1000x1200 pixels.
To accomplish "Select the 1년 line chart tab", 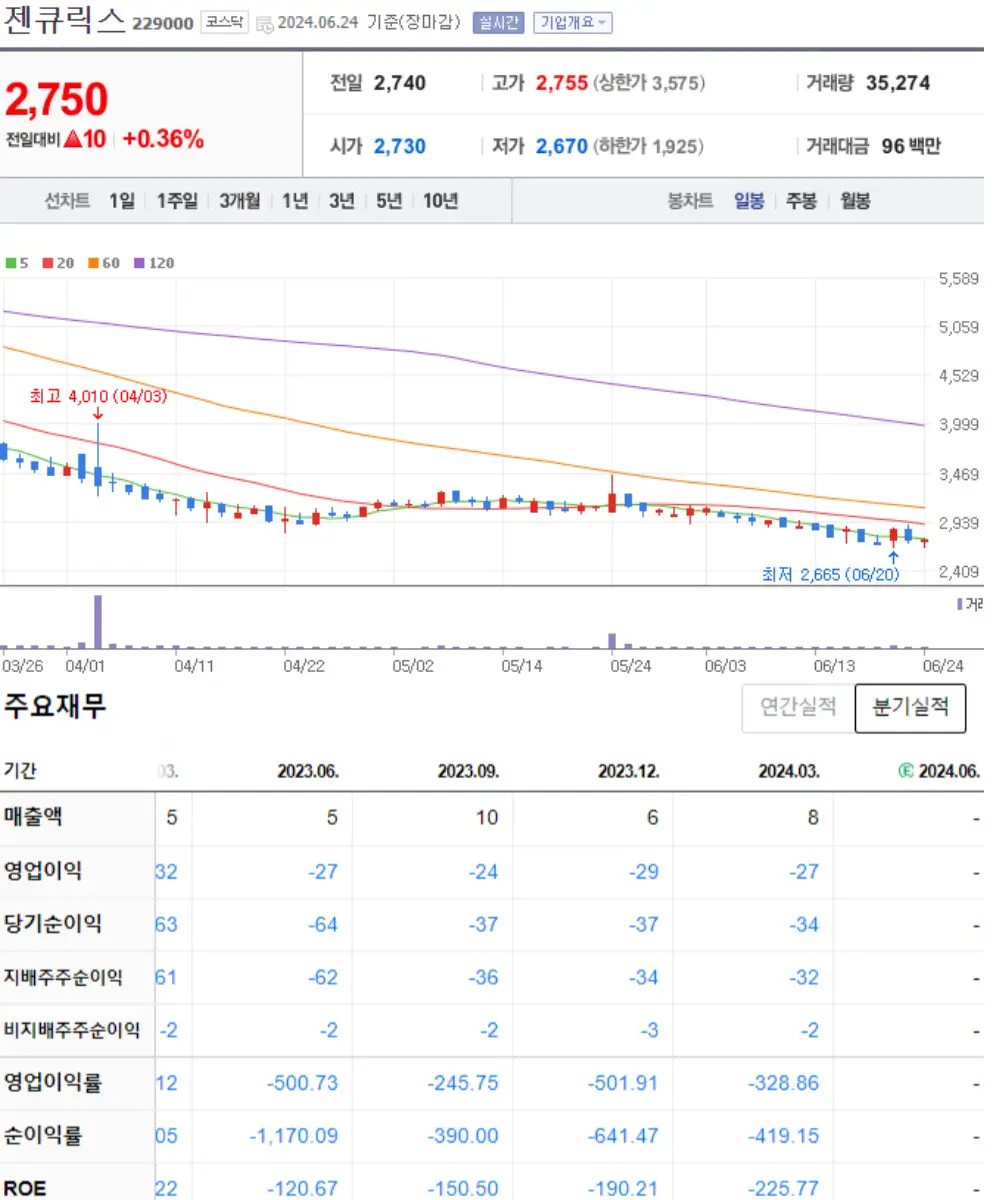I will pyautogui.click(x=295, y=201).
